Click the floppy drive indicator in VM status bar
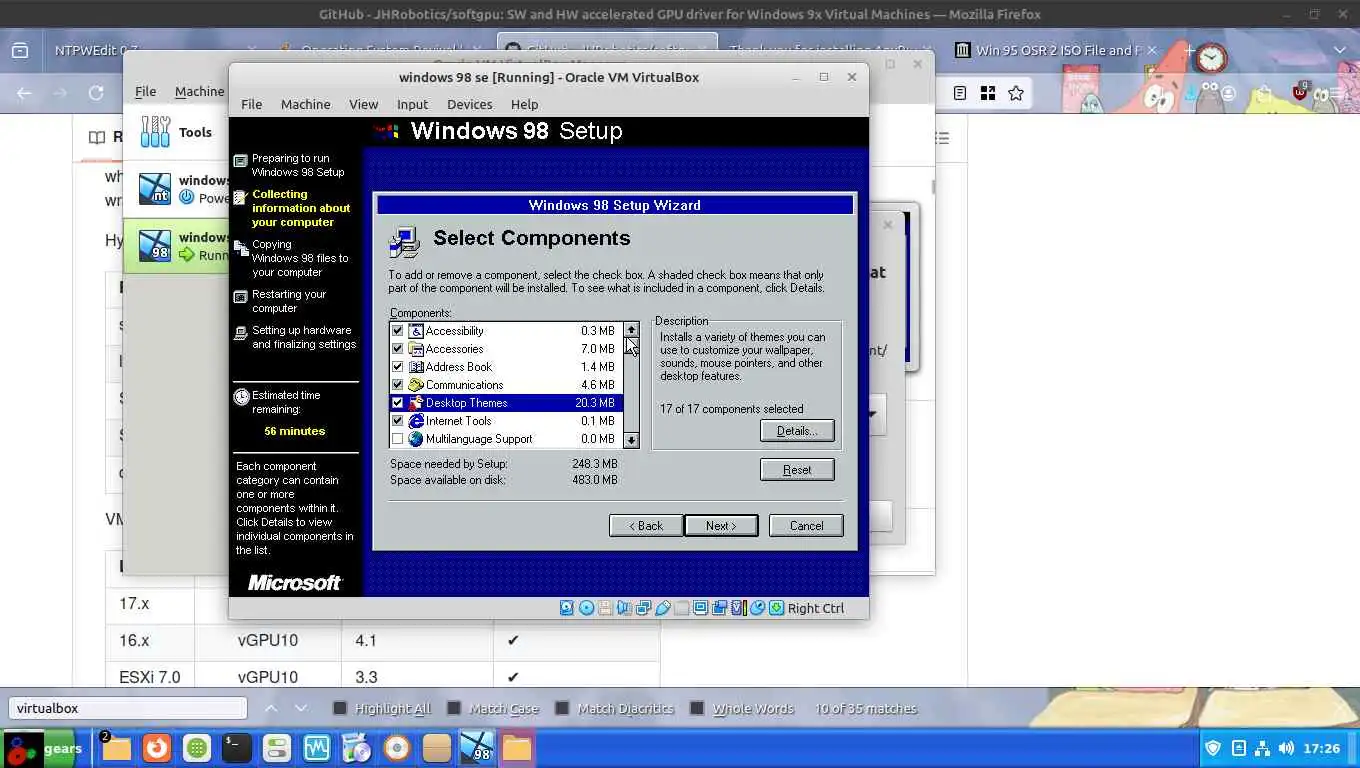The height and width of the screenshot is (768, 1360). point(605,608)
